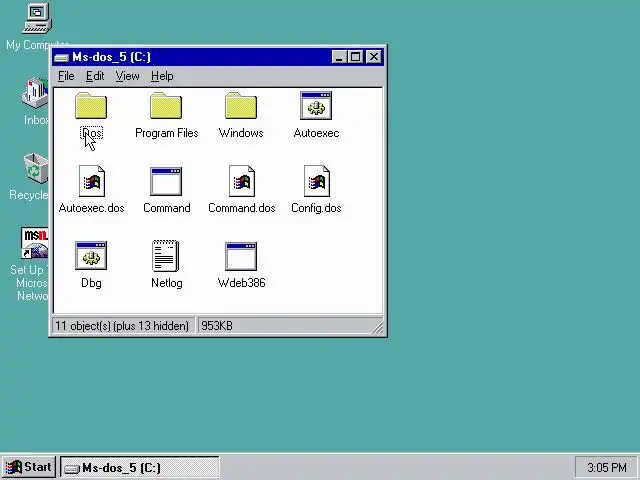Open the Start menu
Screen dimensions: 640x480
point(29,467)
